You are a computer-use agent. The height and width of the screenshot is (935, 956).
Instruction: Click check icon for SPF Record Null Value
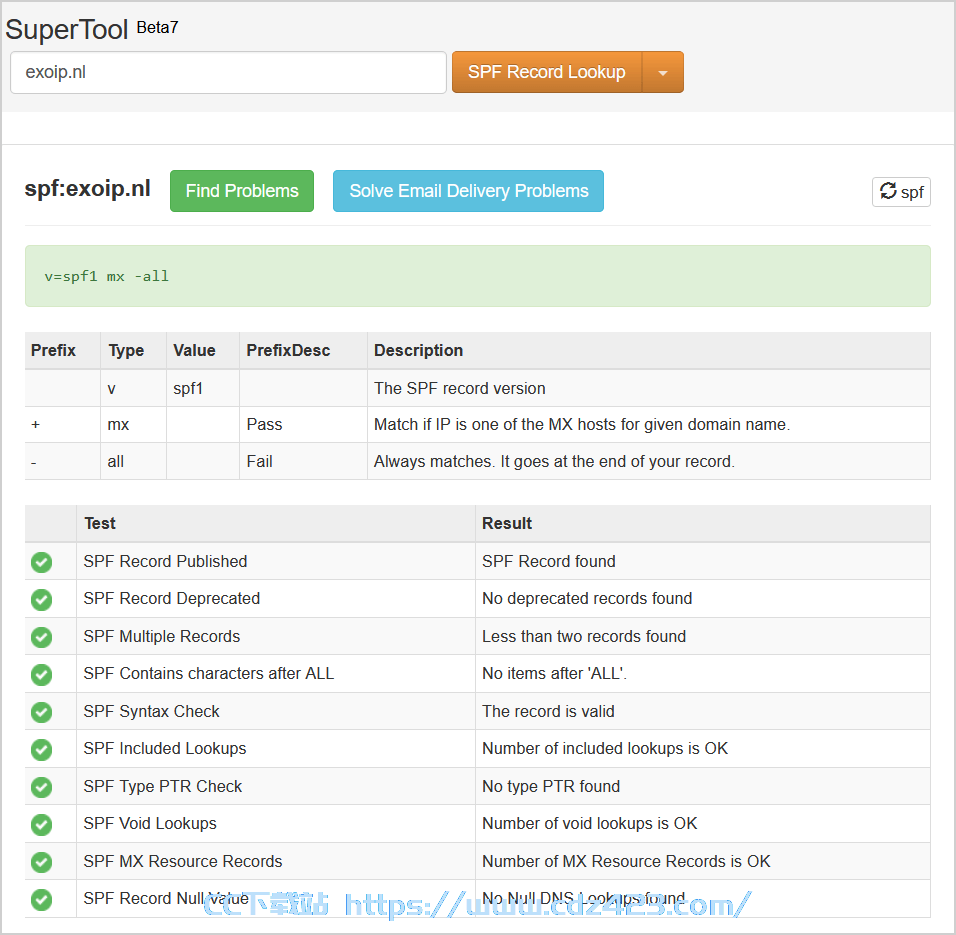pos(41,900)
